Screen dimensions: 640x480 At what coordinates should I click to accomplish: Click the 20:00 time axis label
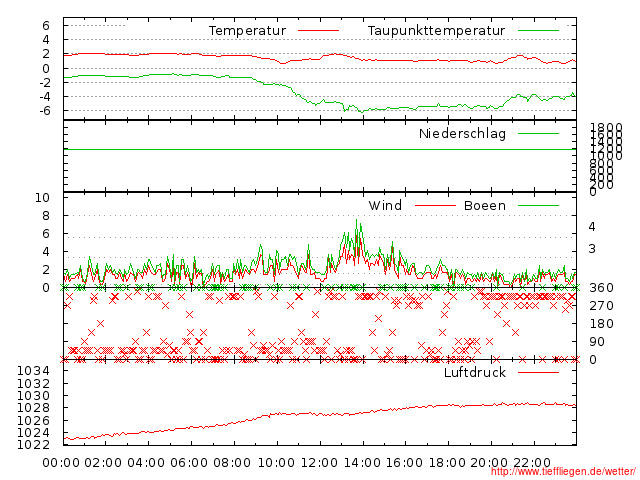coord(489,463)
